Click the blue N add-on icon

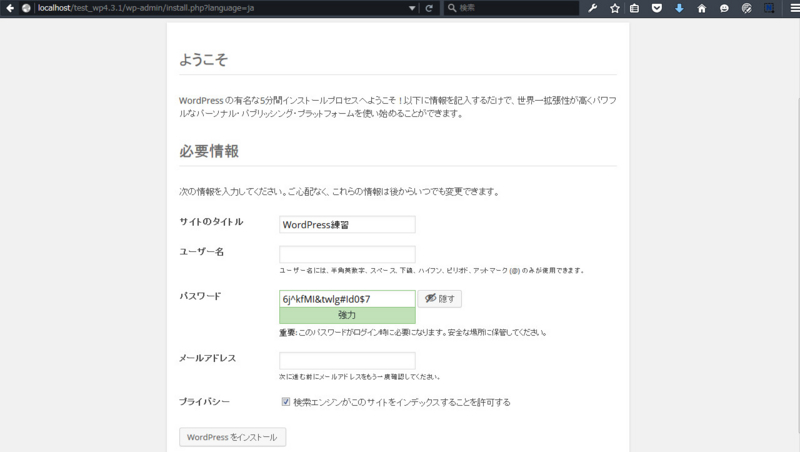(769, 8)
